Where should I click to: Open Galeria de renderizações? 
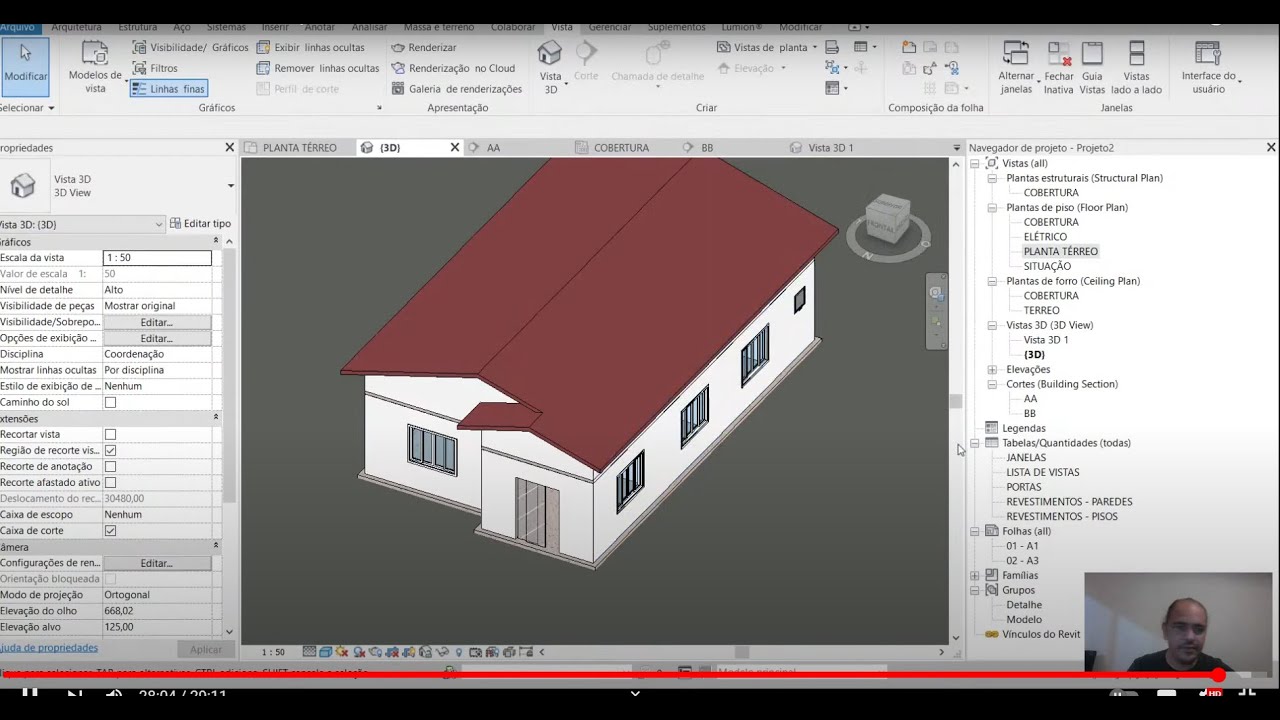(456, 89)
